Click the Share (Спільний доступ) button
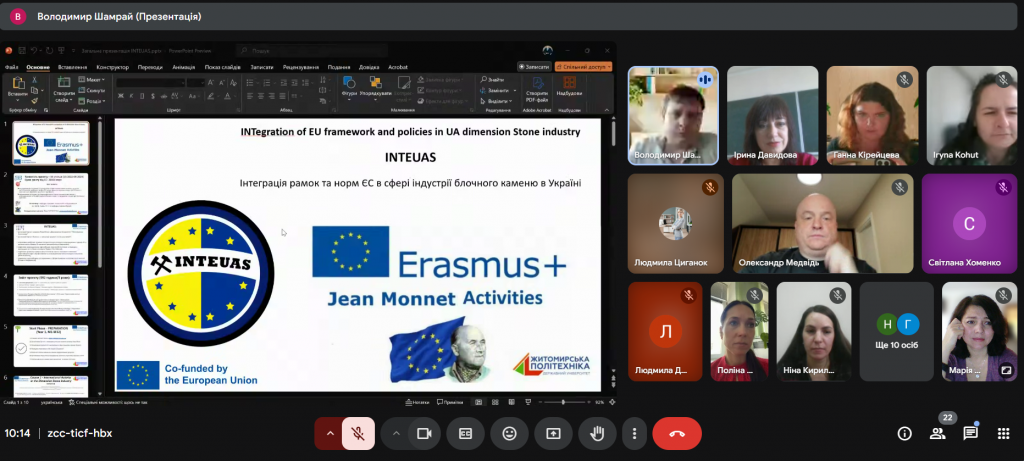The image size is (1024, 461). [x=583, y=67]
